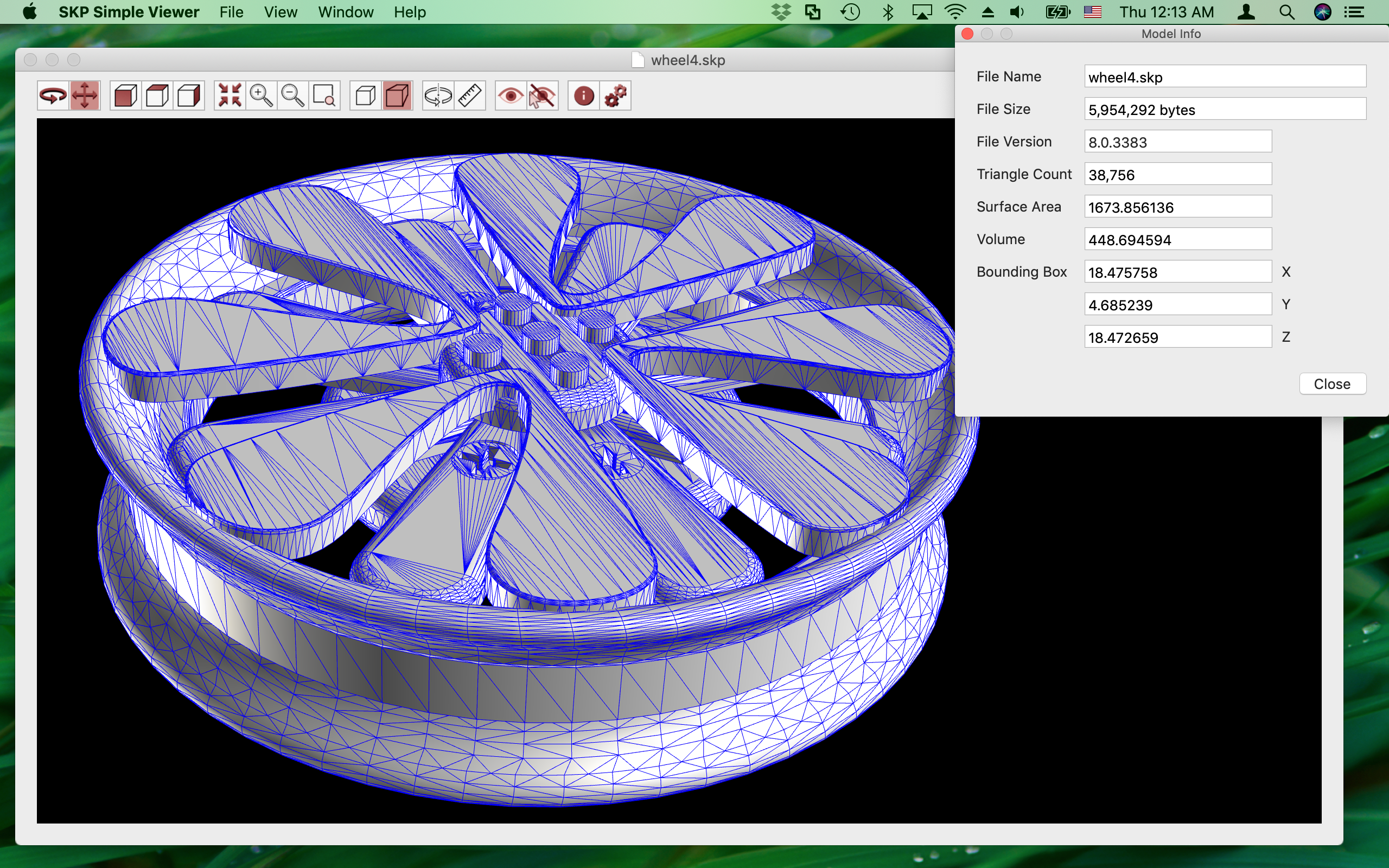Open Spotlight search in menu bar

tap(1286, 12)
